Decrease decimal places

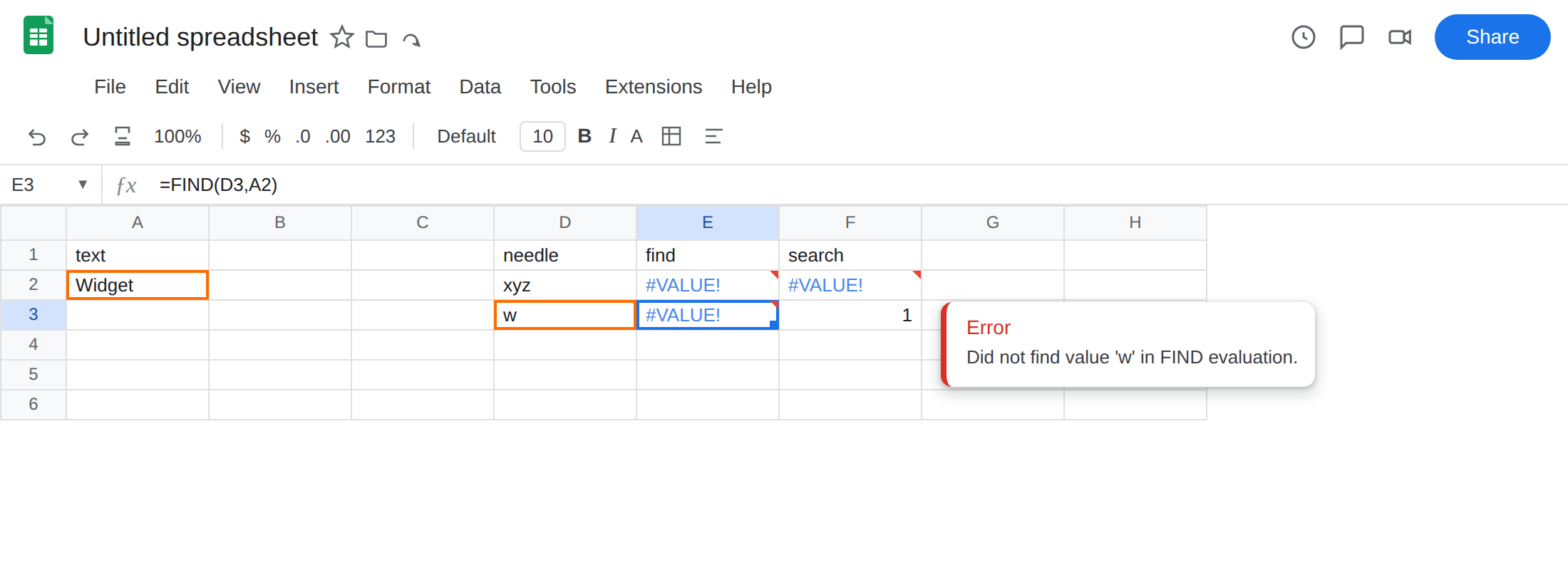point(303,136)
